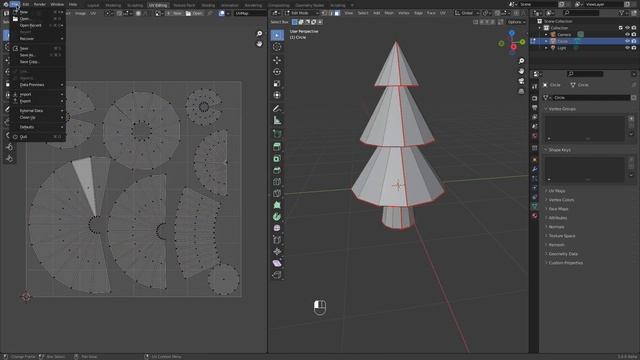This screenshot has width=640, height=360.
Task: Select the Cursor tool in 3D viewport
Action: coord(277,47)
